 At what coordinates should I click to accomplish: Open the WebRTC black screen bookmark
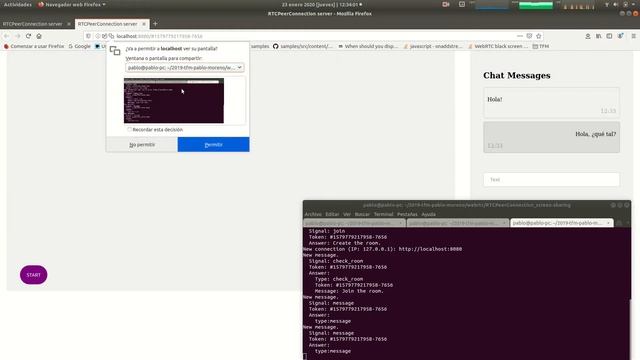click(498, 46)
